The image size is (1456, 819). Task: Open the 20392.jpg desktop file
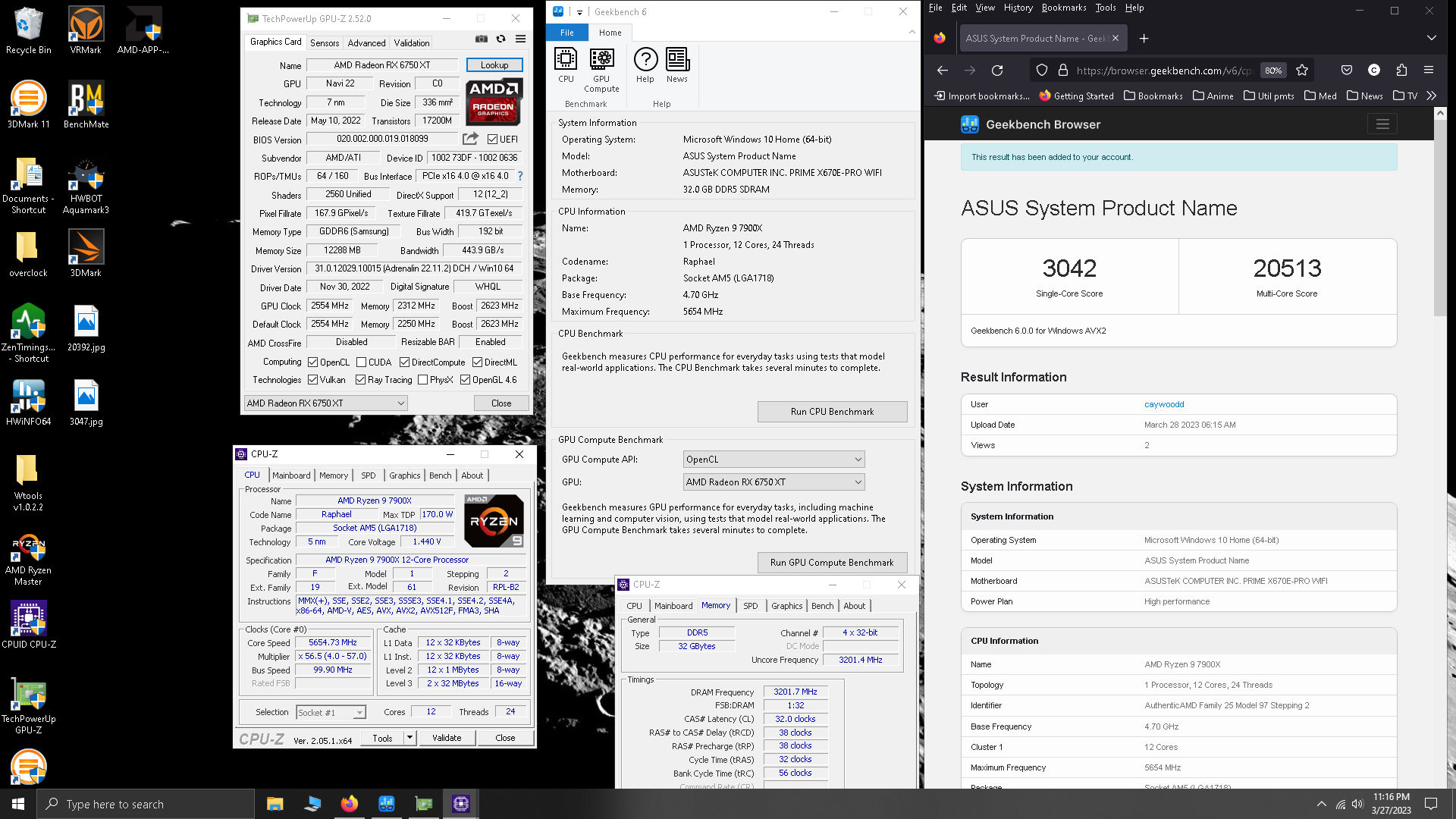pos(86,328)
